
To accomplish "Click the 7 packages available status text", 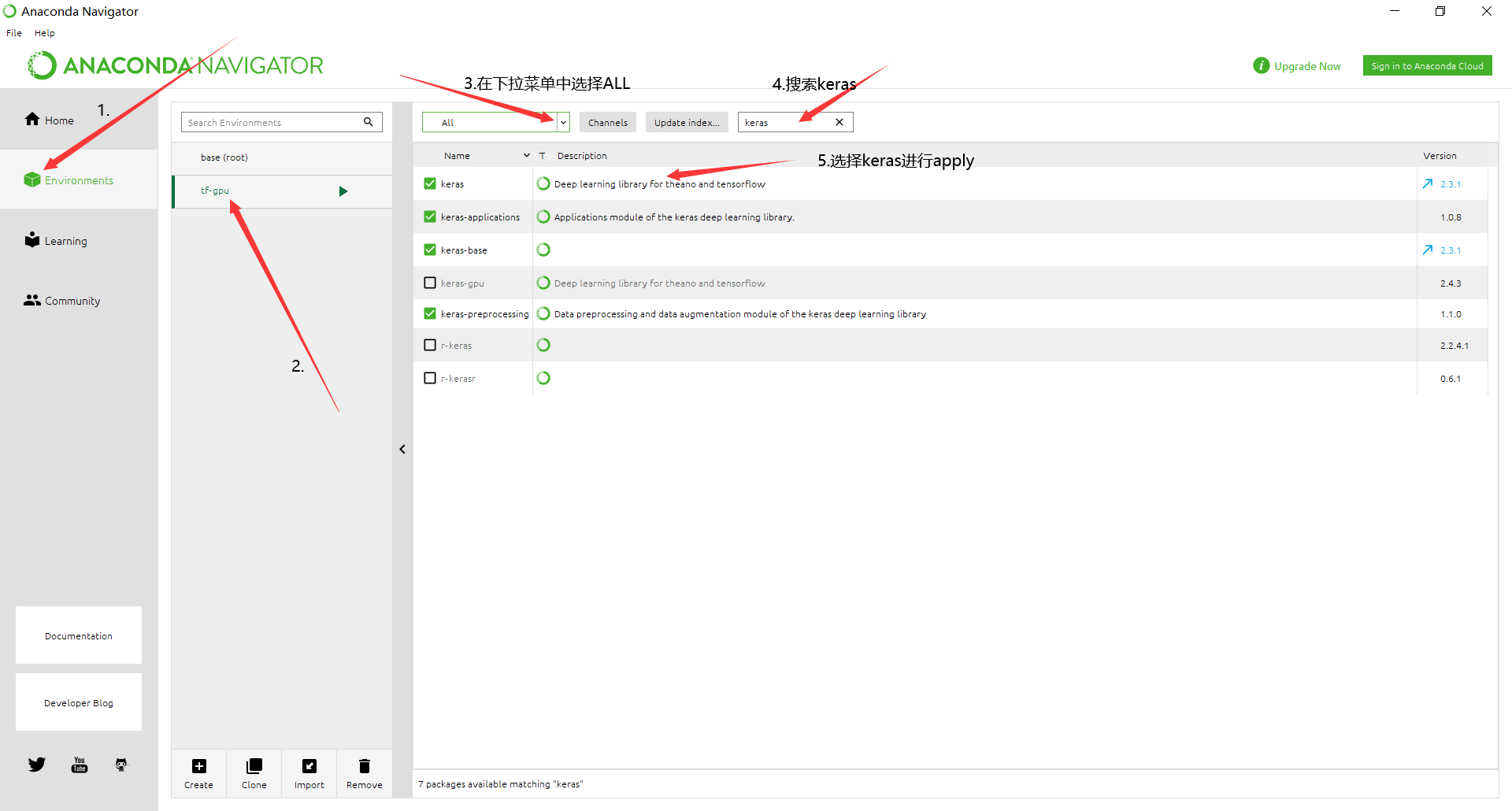I will click(501, 784).
